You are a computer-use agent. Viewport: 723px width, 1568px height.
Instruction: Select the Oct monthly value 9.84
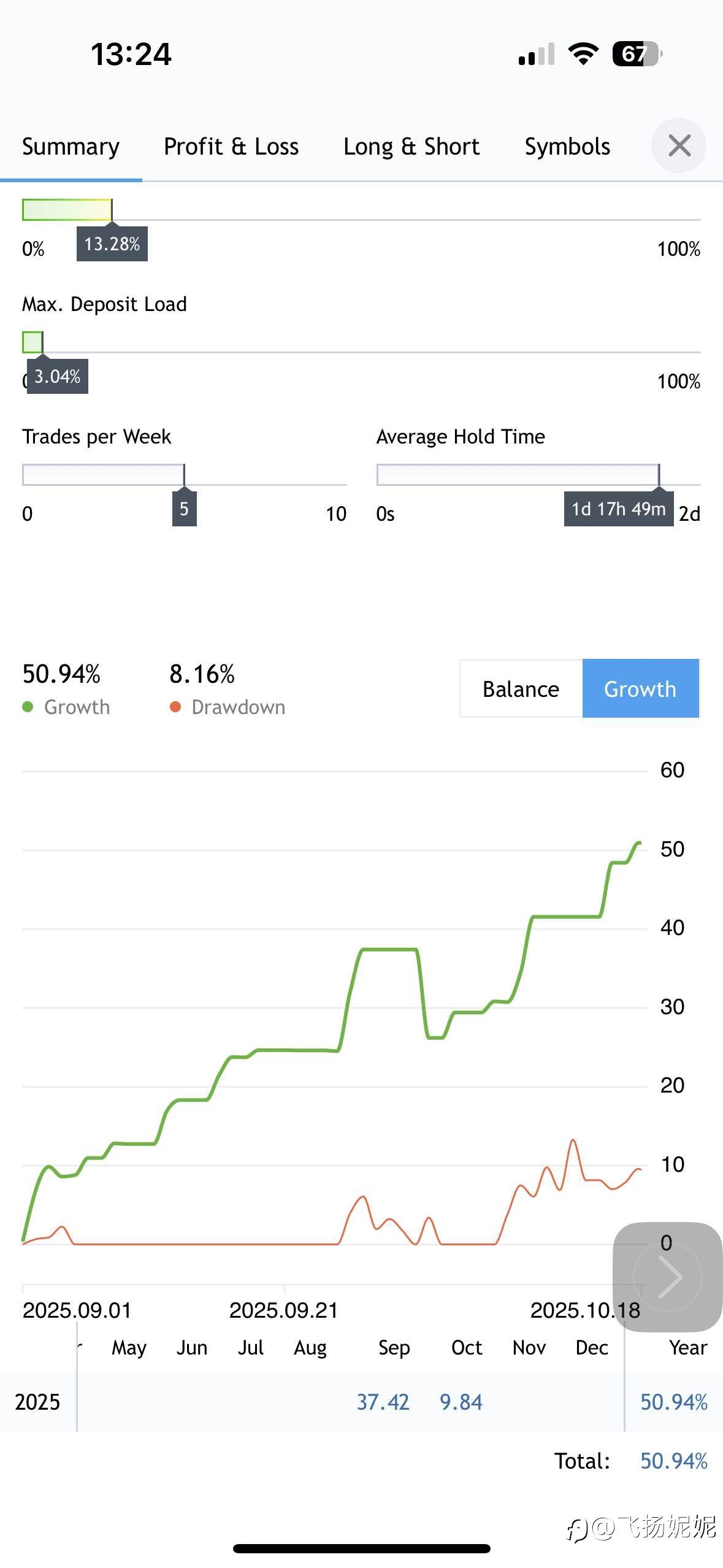click(x=461, y=1402)
